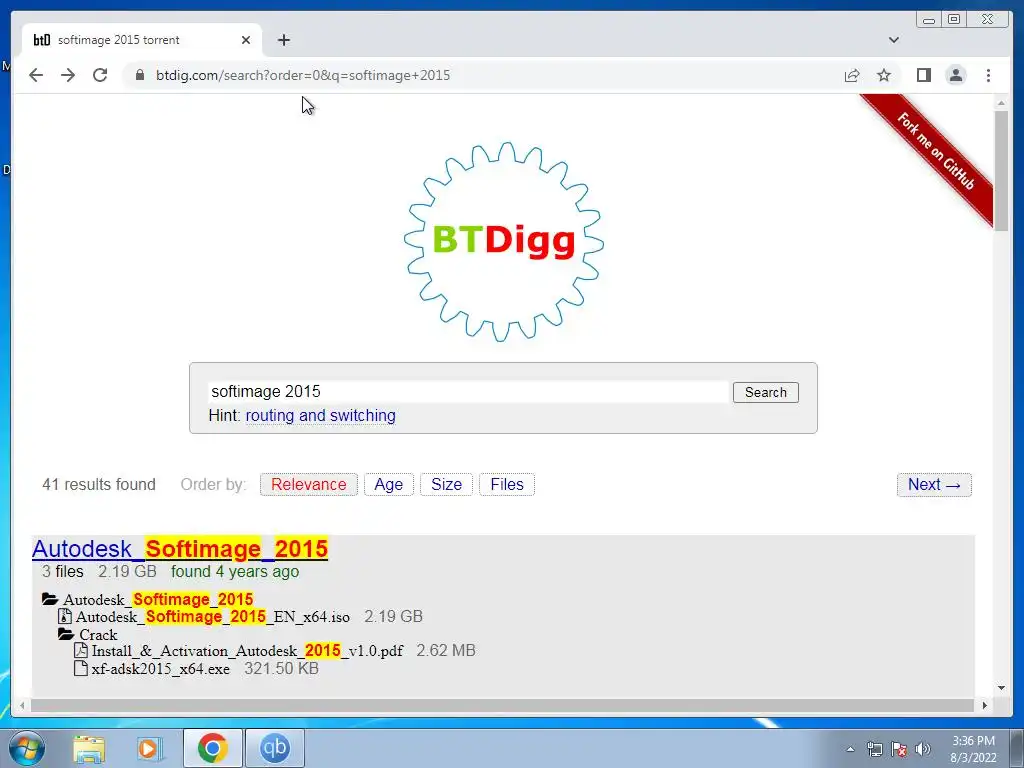Switch to Chrome taskbar button
1024x768 pixels.
tap(212, 748)
